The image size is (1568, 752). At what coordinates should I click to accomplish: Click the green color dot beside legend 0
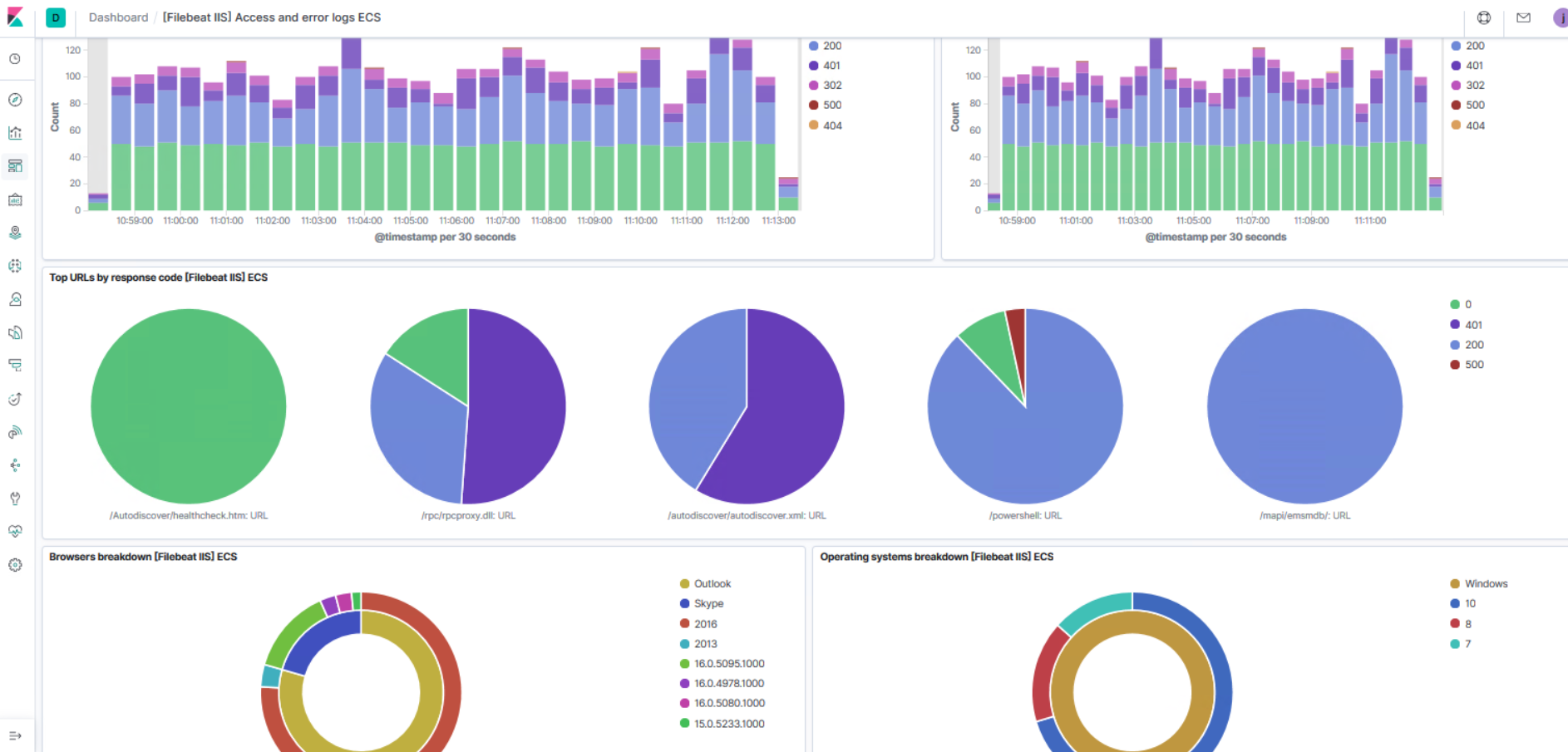pos(1453,304)
